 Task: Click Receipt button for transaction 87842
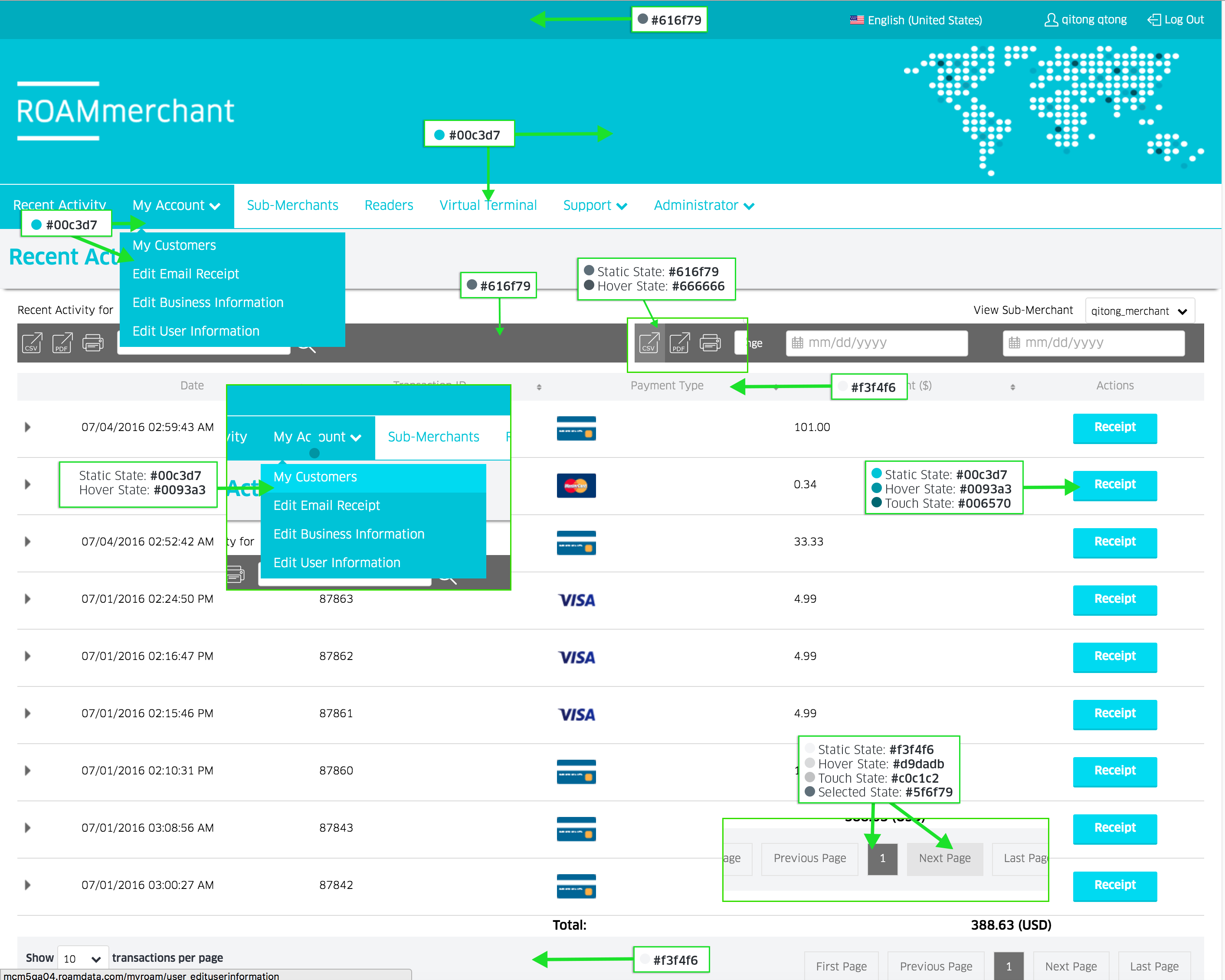point(1115,886)
